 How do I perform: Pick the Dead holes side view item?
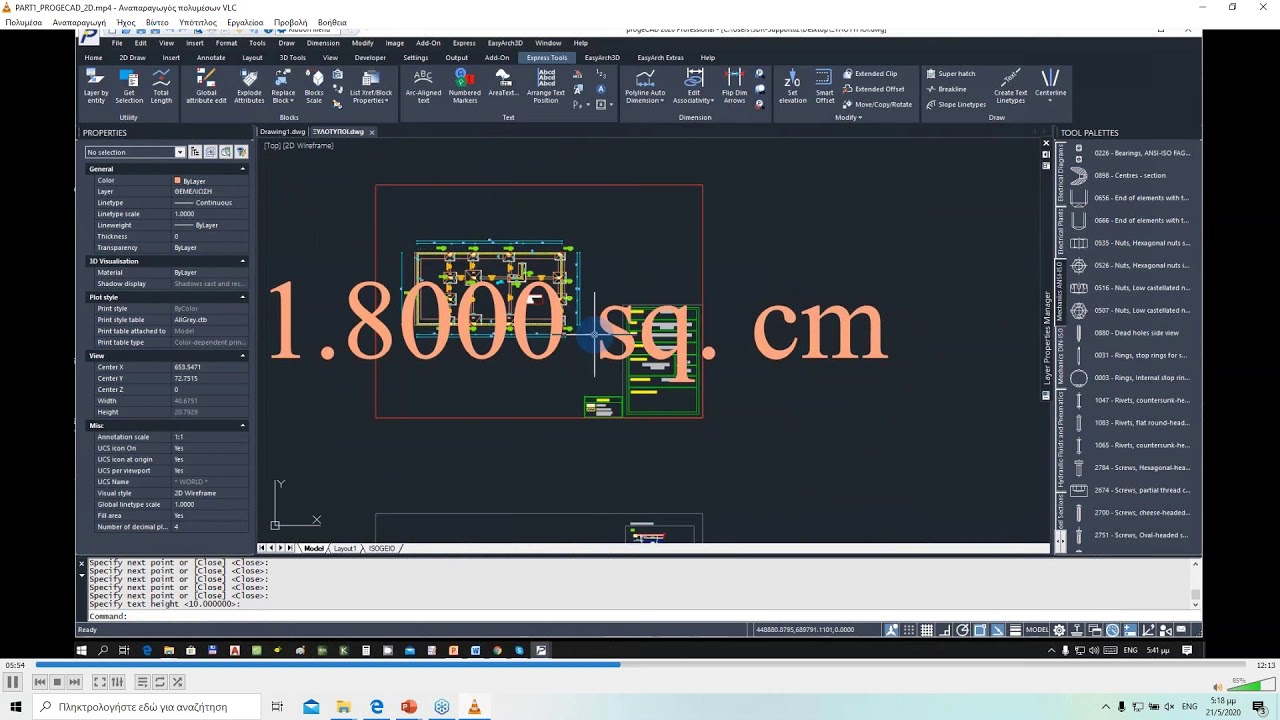click(x=1130, y=333)
